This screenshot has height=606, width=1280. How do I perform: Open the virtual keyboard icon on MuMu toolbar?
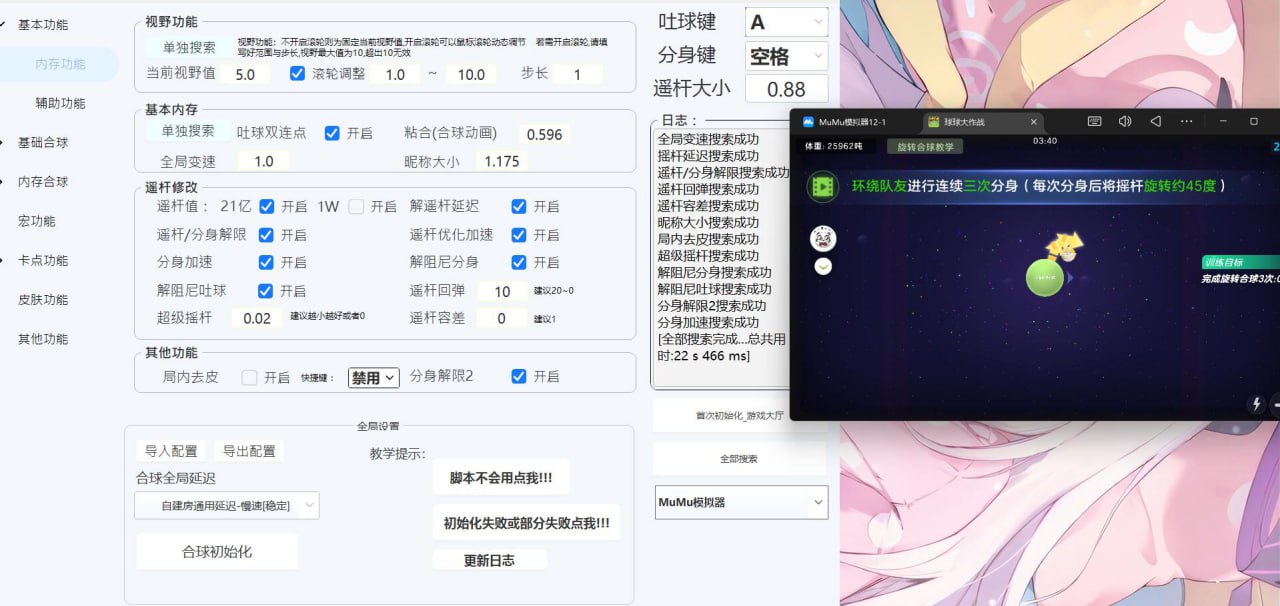1095,121
